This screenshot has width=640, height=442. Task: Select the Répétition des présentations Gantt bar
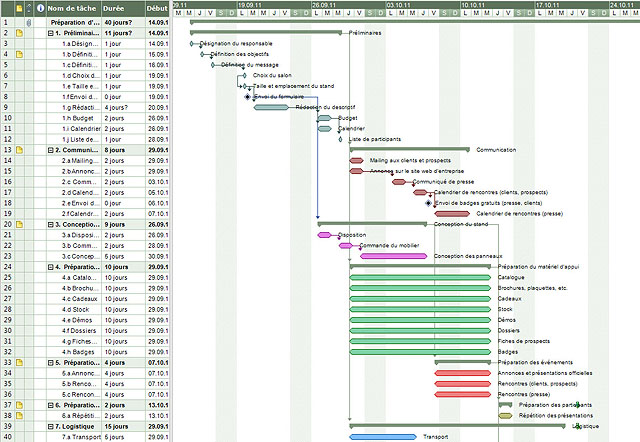click(505, 415)
